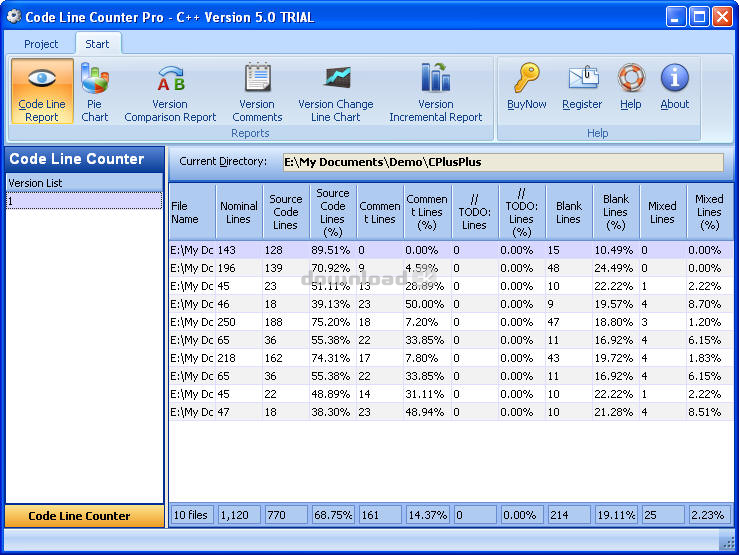Open the Code Line Report
Viewport: 739px width, 555px height.
42,92
